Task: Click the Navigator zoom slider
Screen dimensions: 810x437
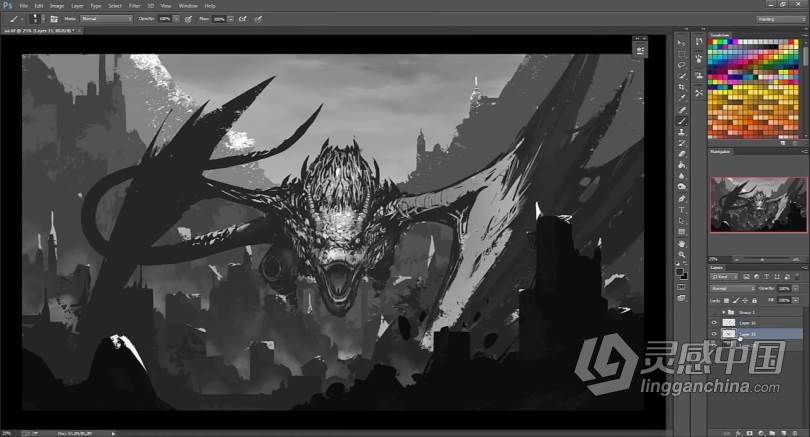Action: click(762, 259)
